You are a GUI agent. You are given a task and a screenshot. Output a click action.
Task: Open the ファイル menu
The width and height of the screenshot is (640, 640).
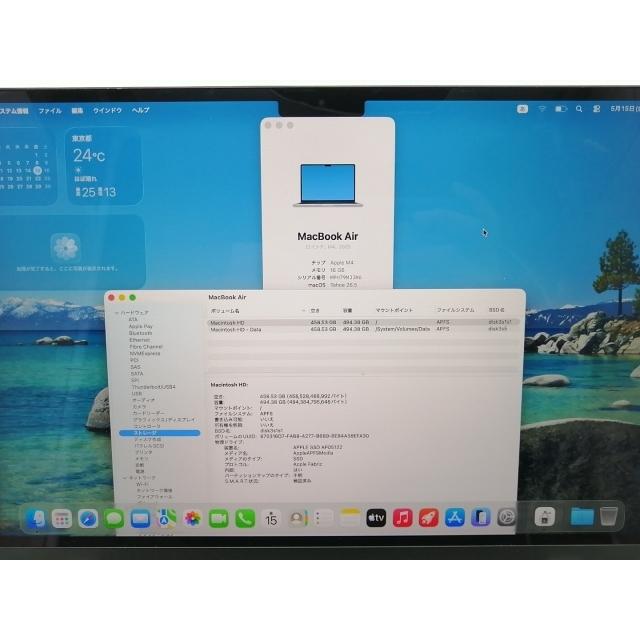pos(50,111)
